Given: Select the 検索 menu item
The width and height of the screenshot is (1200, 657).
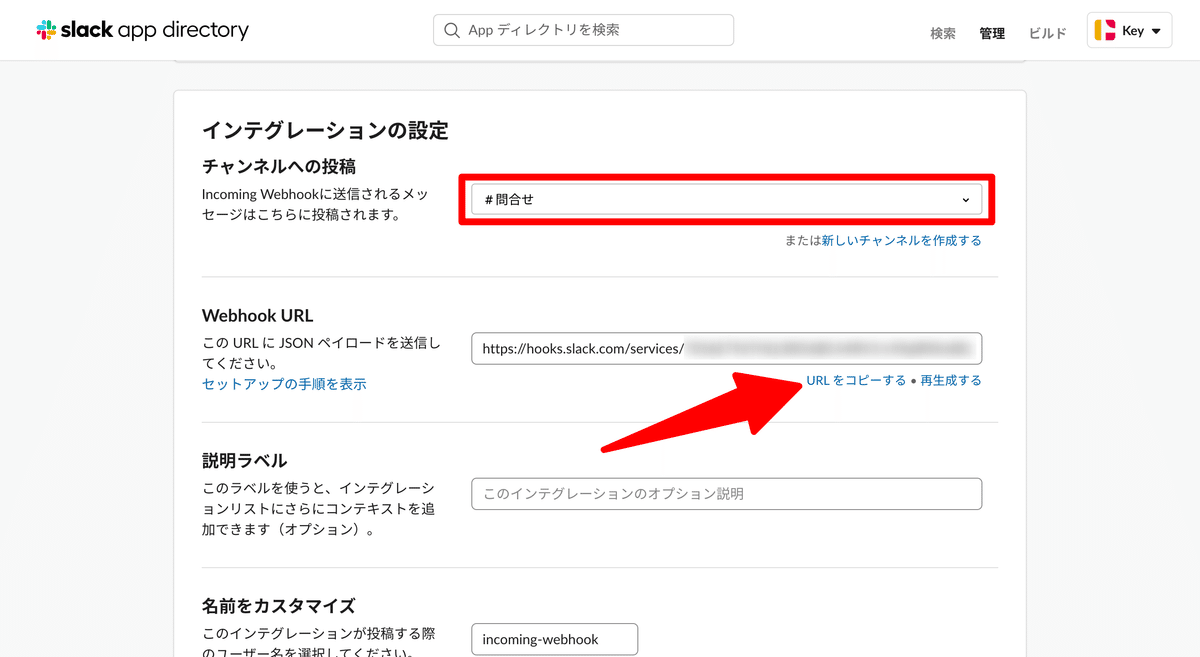Looking at the screenshot, I should coord(942,32).
